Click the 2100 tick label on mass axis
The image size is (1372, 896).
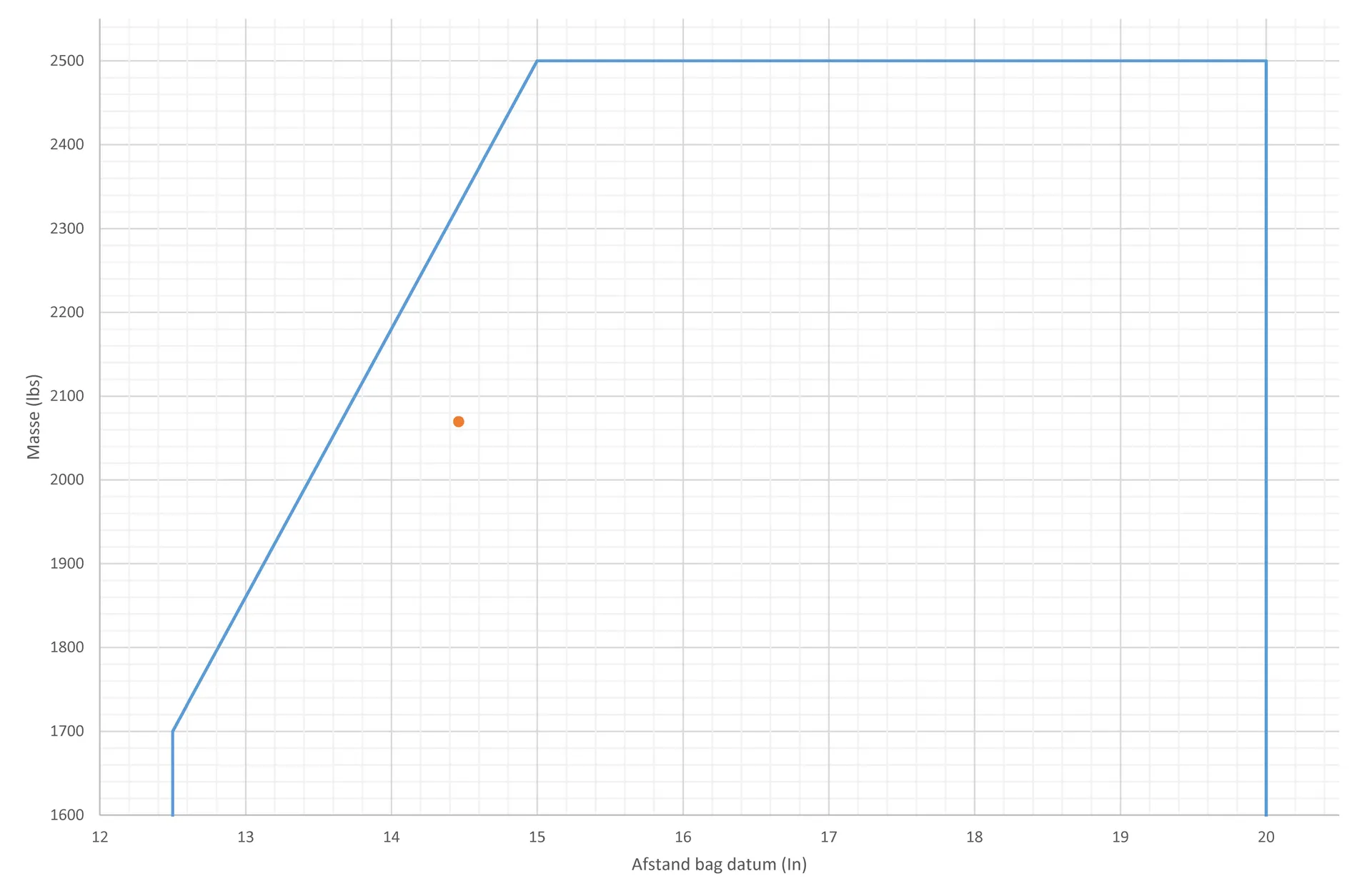[67, 396]
